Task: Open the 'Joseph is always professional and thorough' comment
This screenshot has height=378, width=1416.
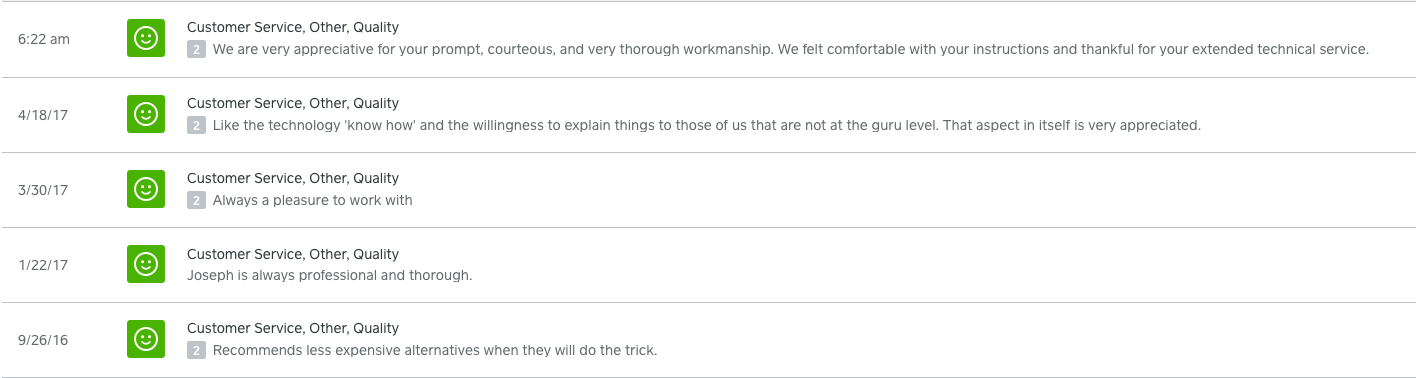Action: (329, 275)
